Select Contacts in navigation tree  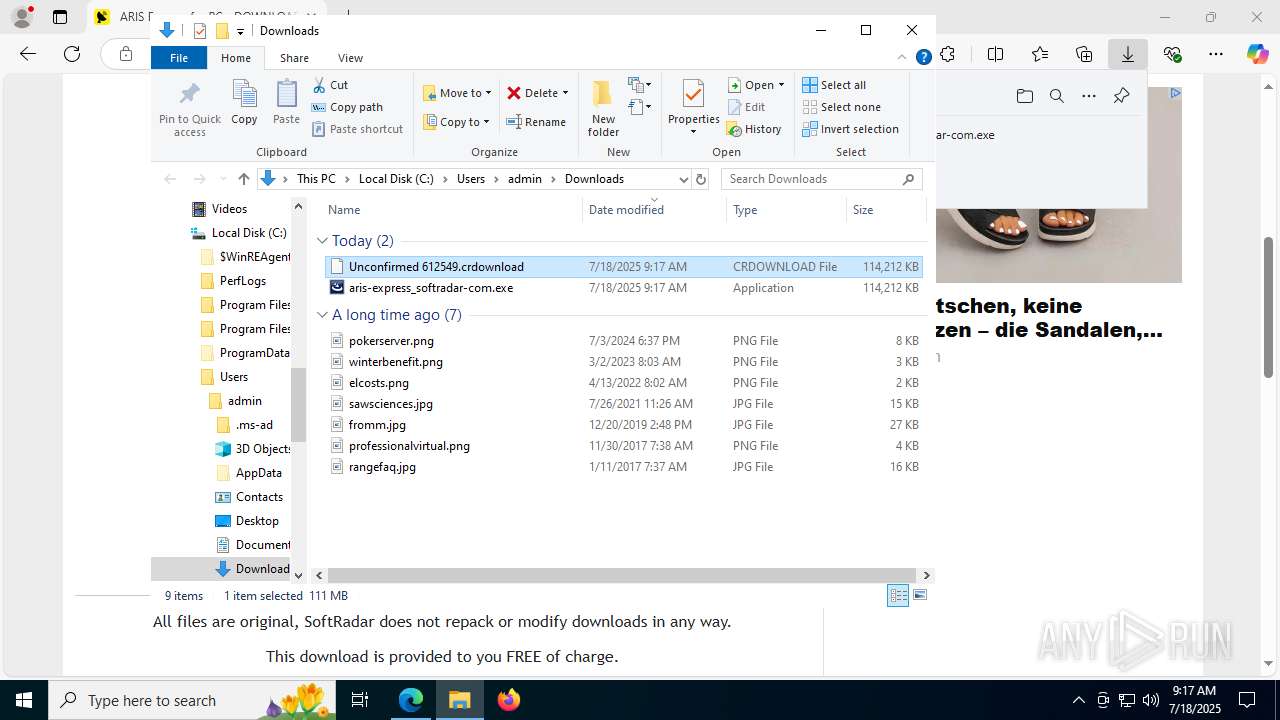pos(259,497)
